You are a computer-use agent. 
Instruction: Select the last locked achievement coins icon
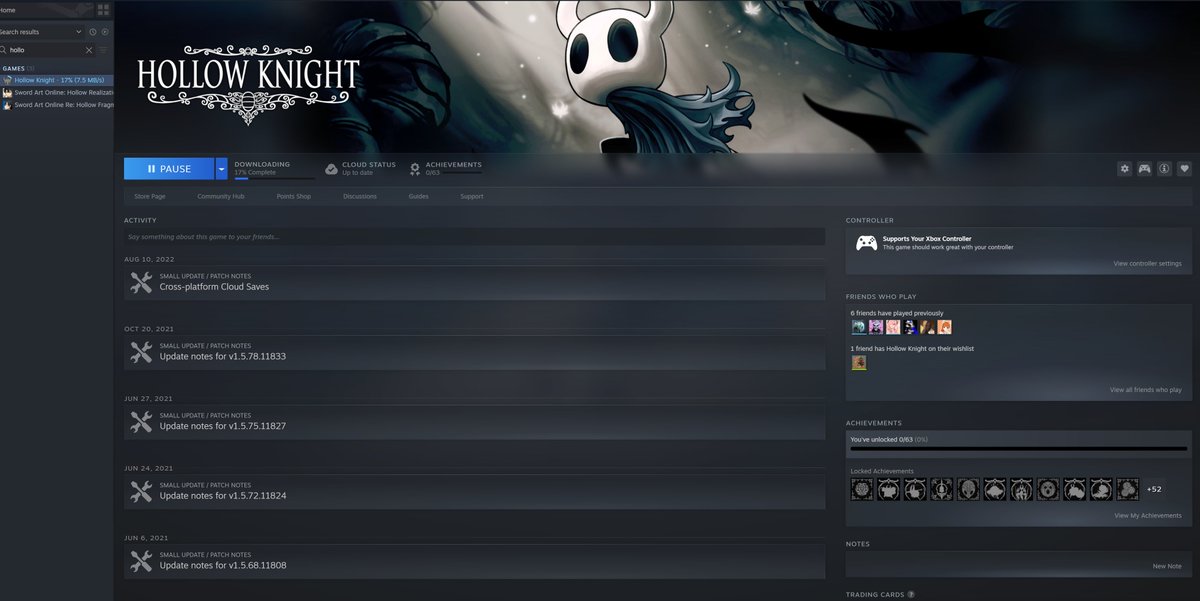(1128, 489)
